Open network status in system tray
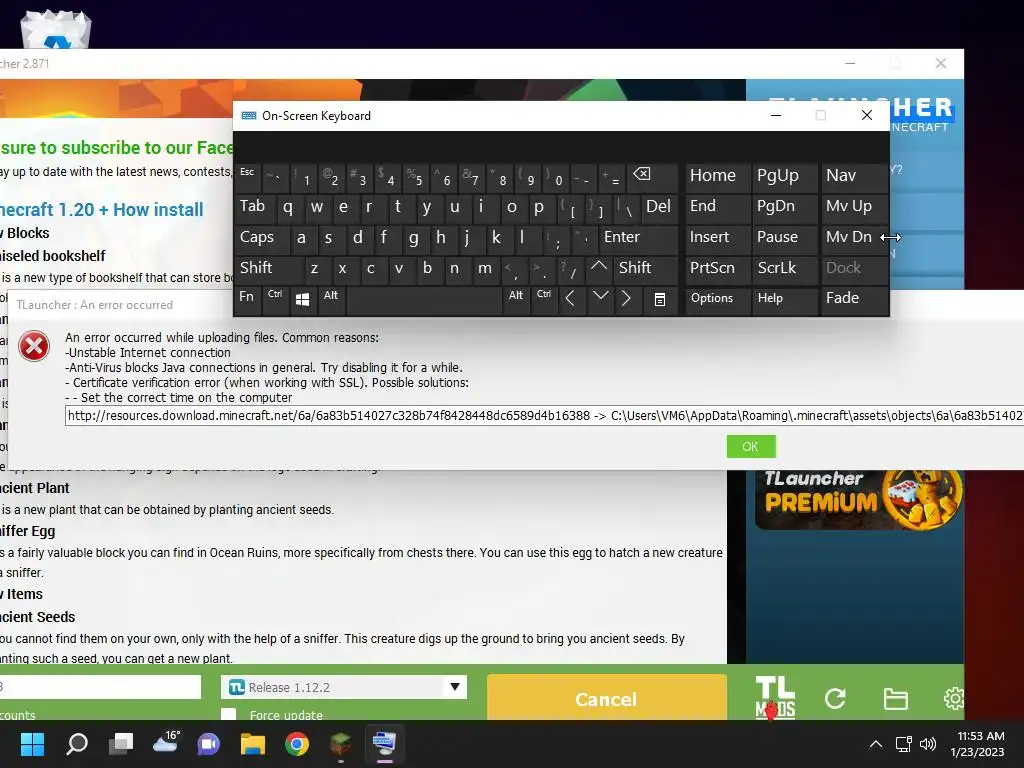 click(904, 744)
